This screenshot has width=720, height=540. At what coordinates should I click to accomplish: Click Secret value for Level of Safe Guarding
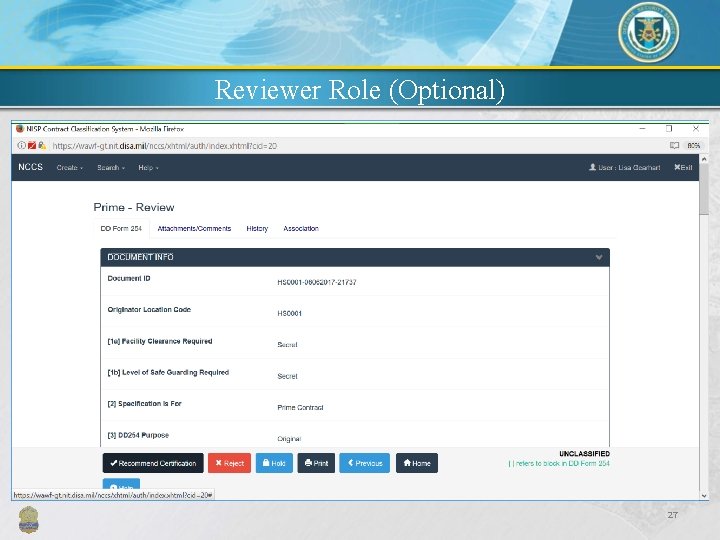[x=287, y=376]
